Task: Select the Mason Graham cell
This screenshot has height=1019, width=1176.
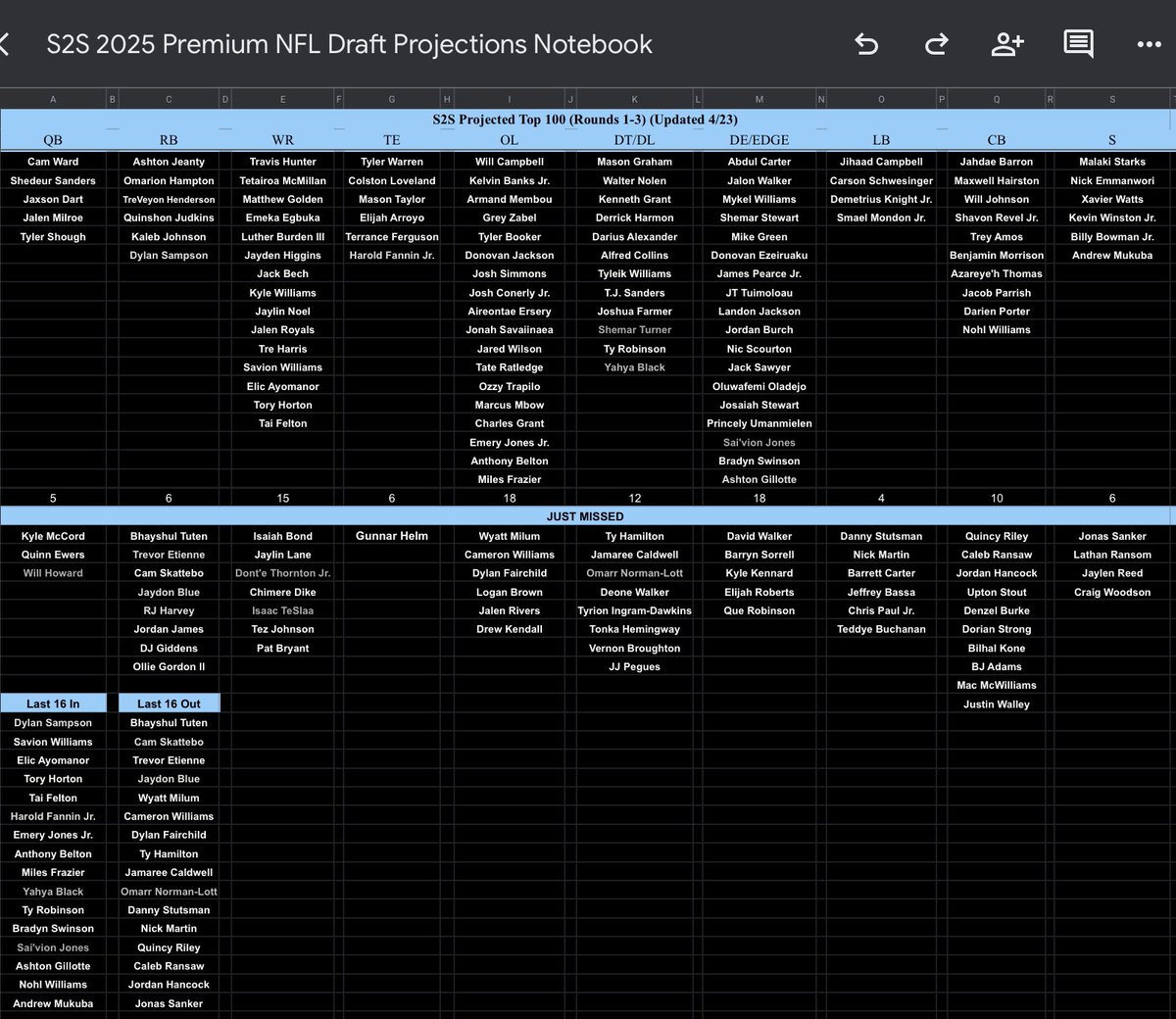Action: (x=635, y=162)
